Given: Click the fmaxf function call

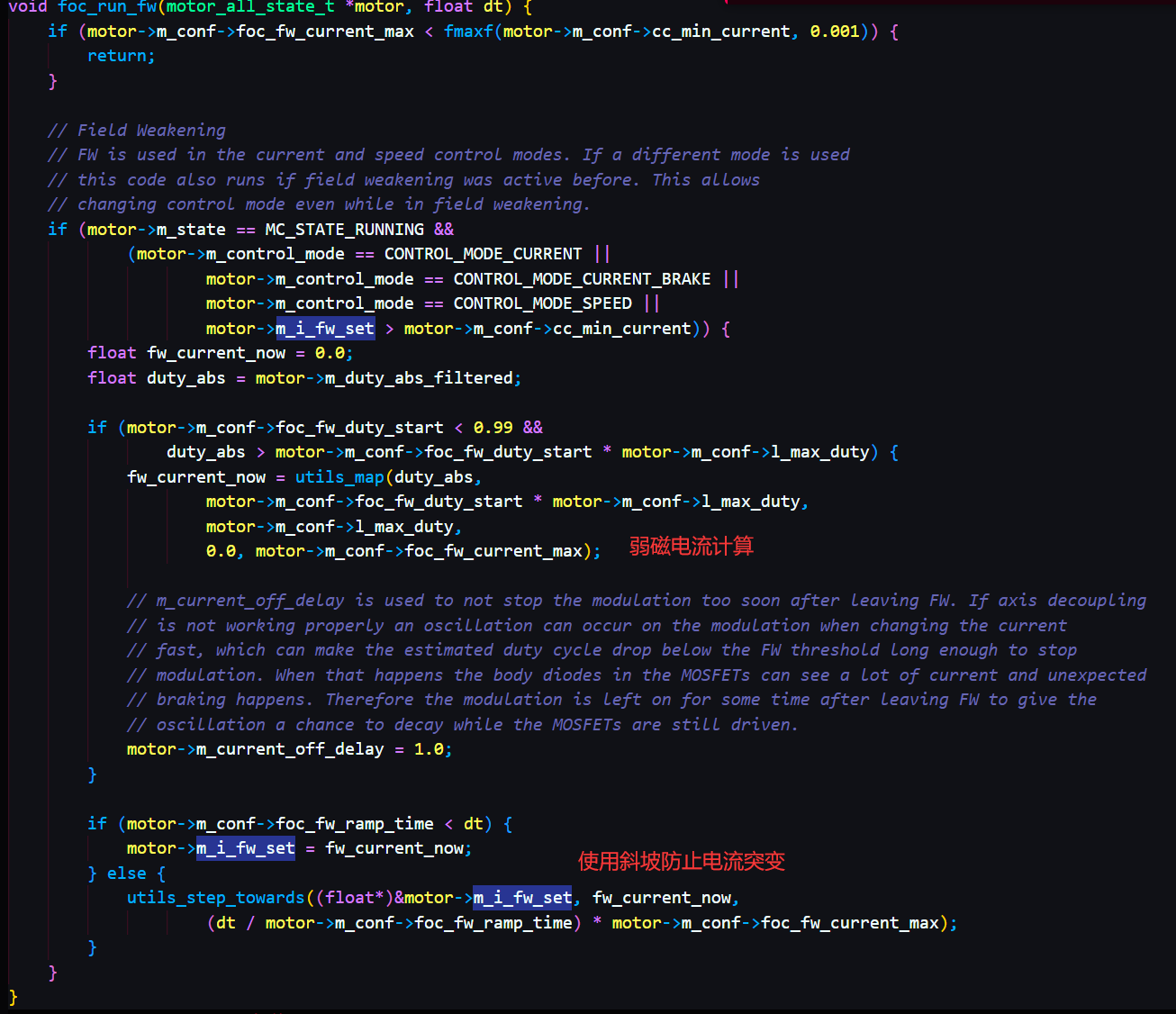Looking at the screenshot, I should point(468,32).
